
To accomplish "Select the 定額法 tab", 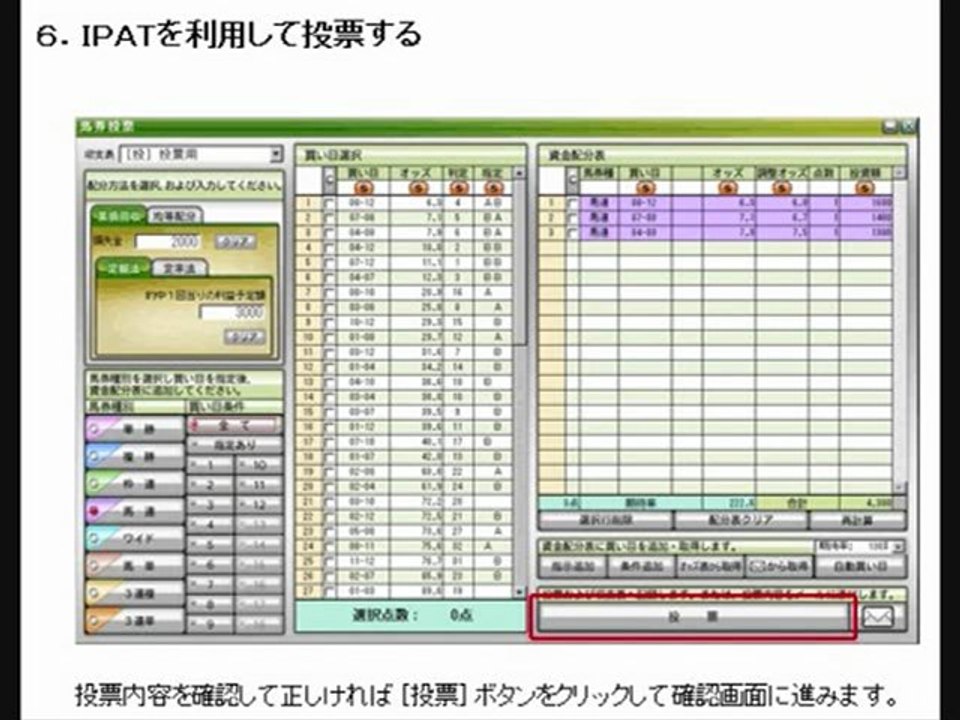I will (124, 268).
